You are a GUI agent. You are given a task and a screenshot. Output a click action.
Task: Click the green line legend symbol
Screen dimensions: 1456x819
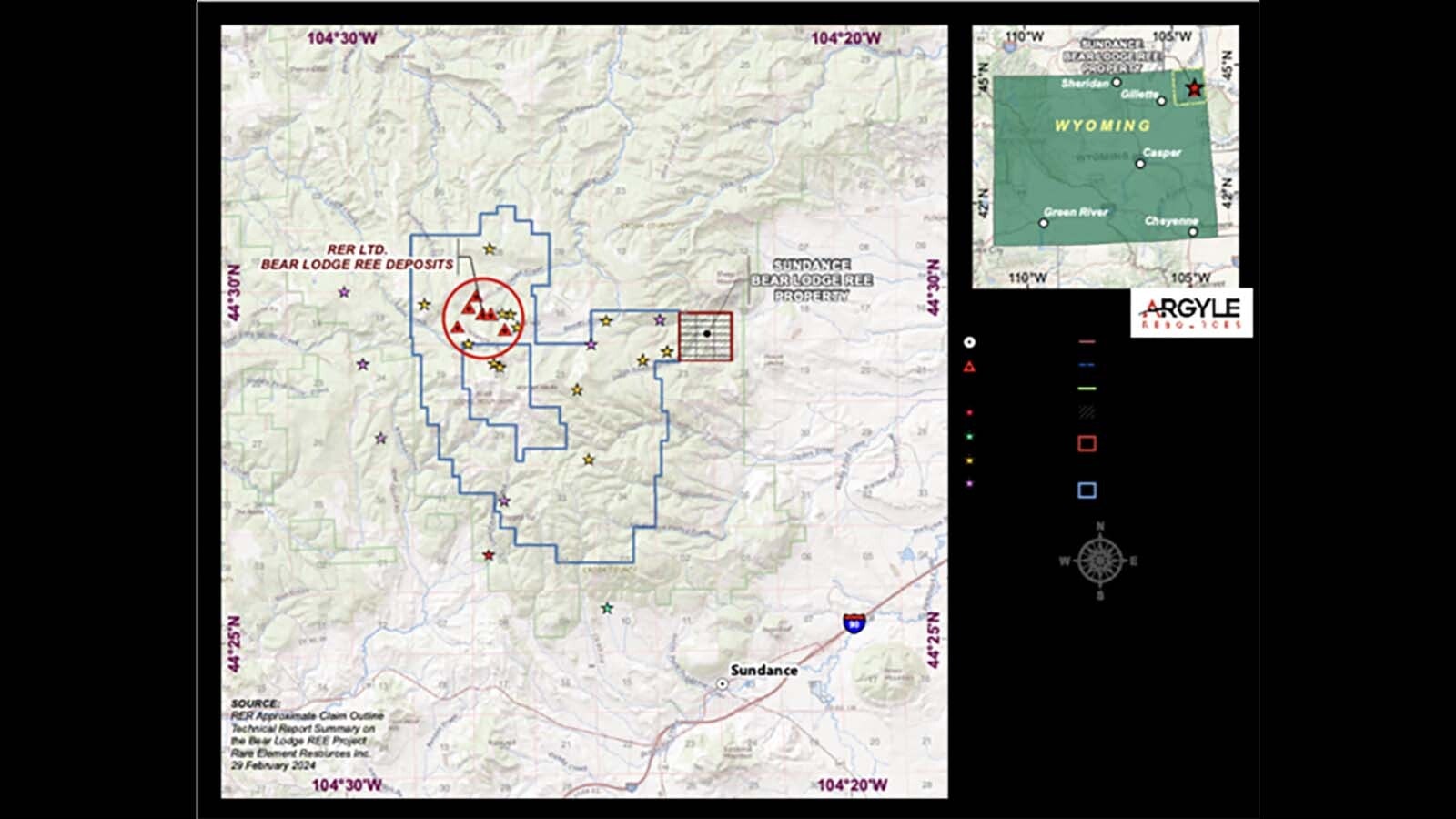point(1087,389)
